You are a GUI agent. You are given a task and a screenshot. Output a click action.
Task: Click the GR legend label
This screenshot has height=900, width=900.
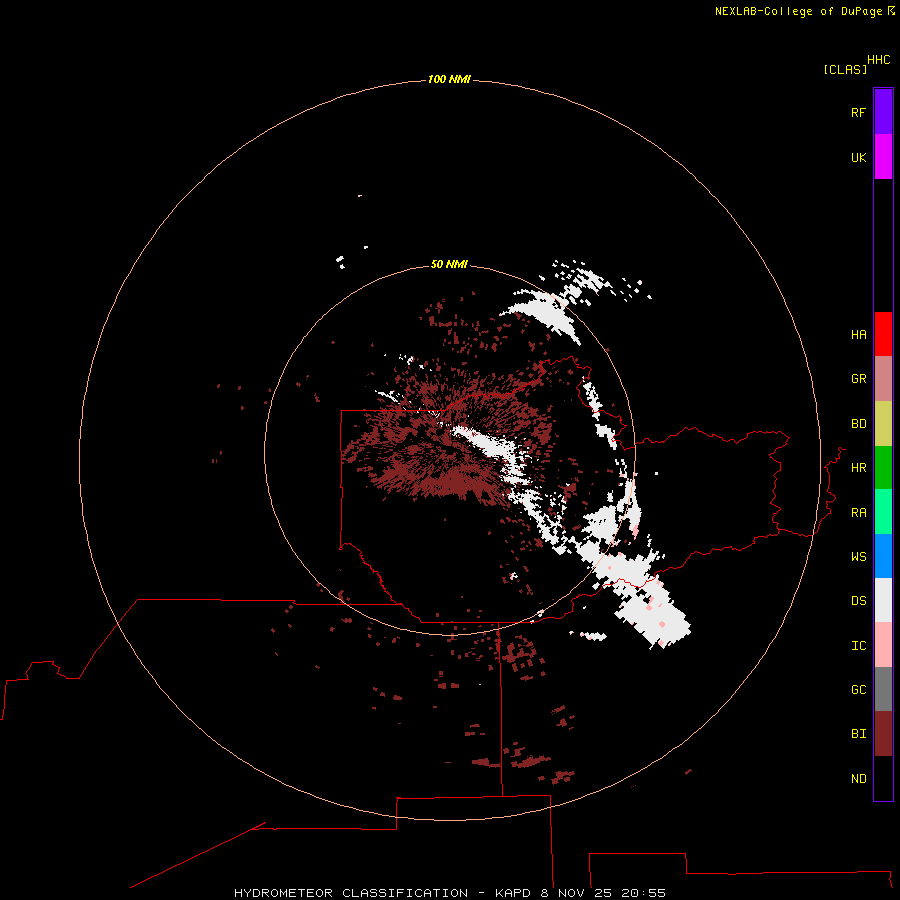858,379
